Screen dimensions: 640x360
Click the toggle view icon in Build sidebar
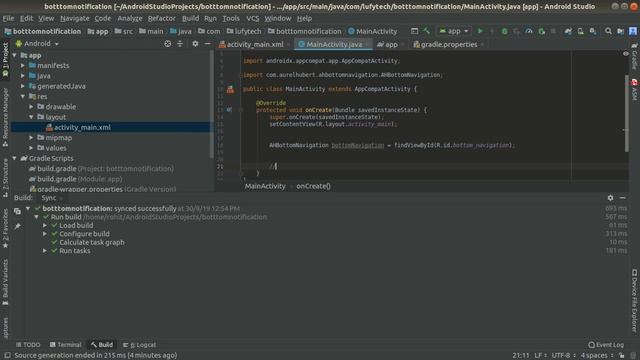click(18, 211)
